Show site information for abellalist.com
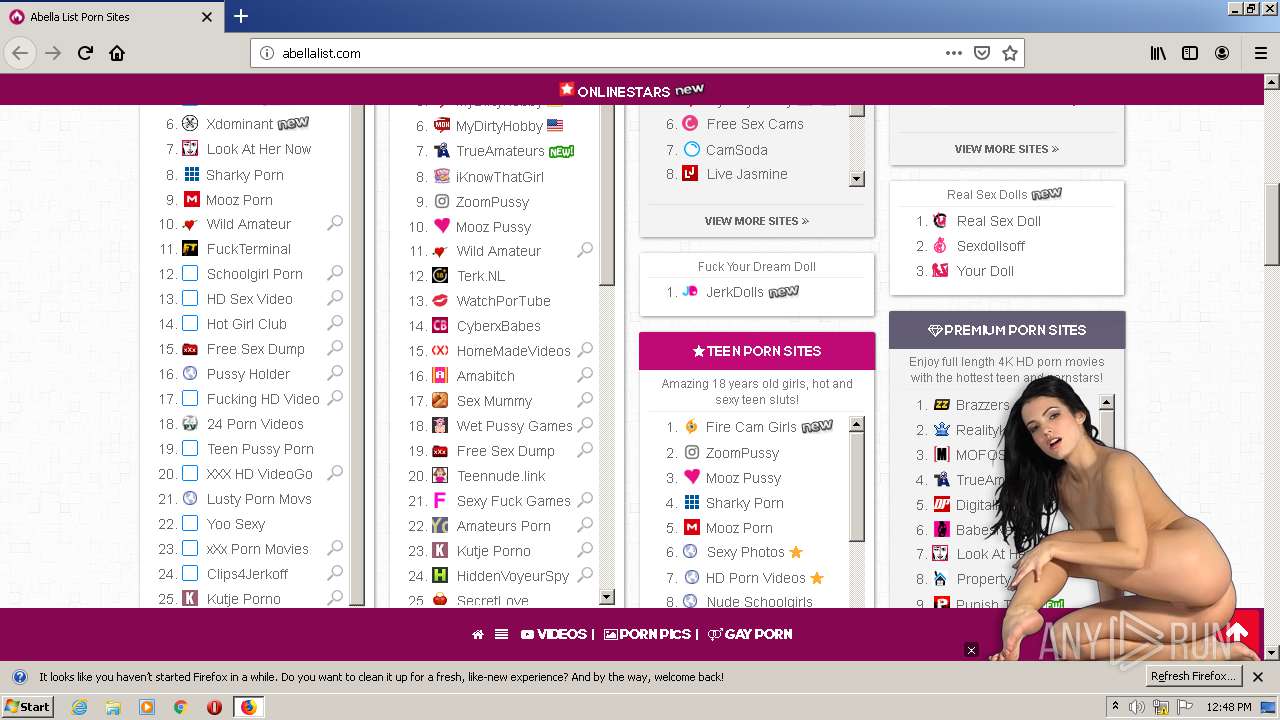 267,53
